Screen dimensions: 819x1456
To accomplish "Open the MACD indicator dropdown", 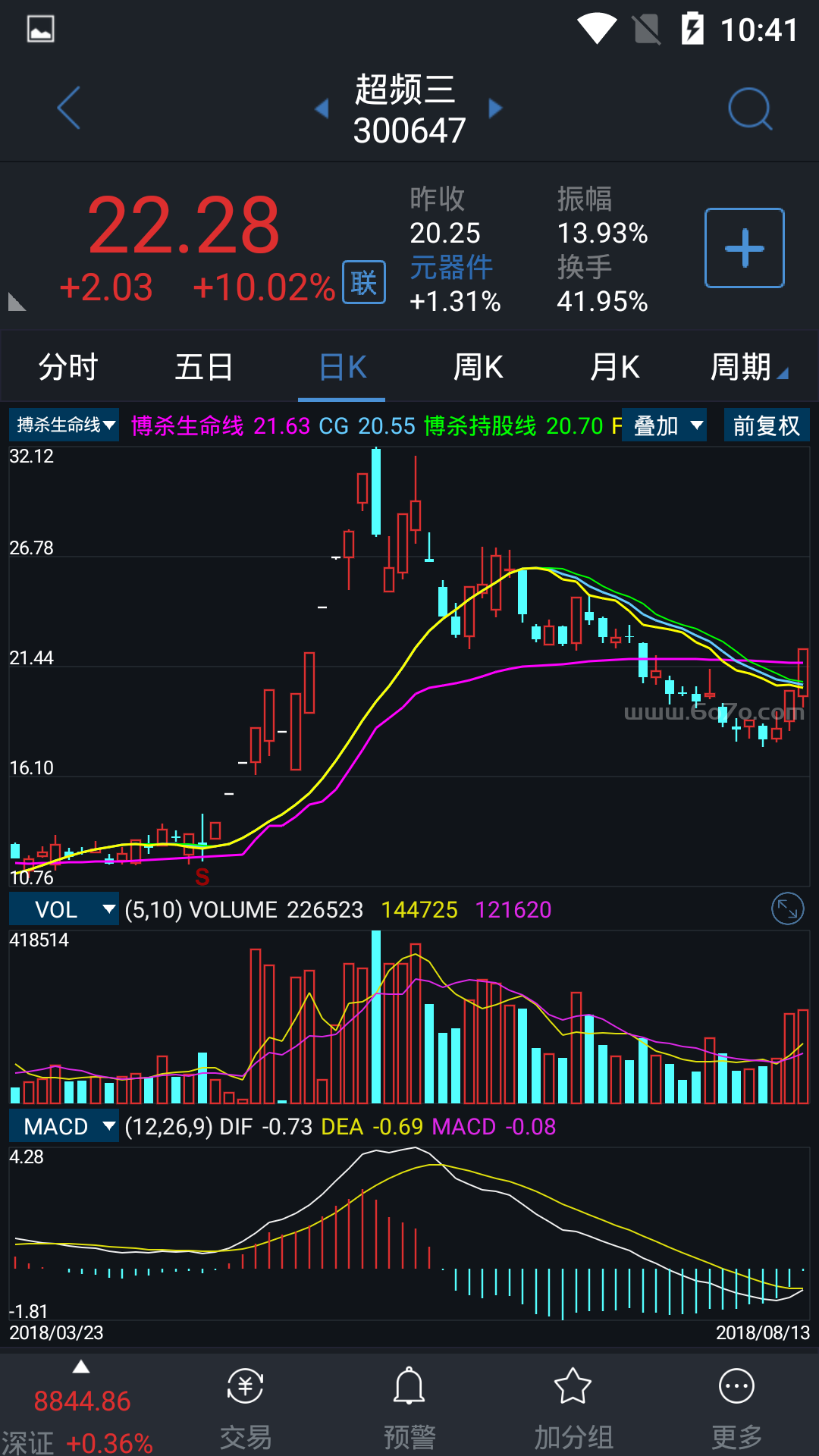I will [64, 1126].
